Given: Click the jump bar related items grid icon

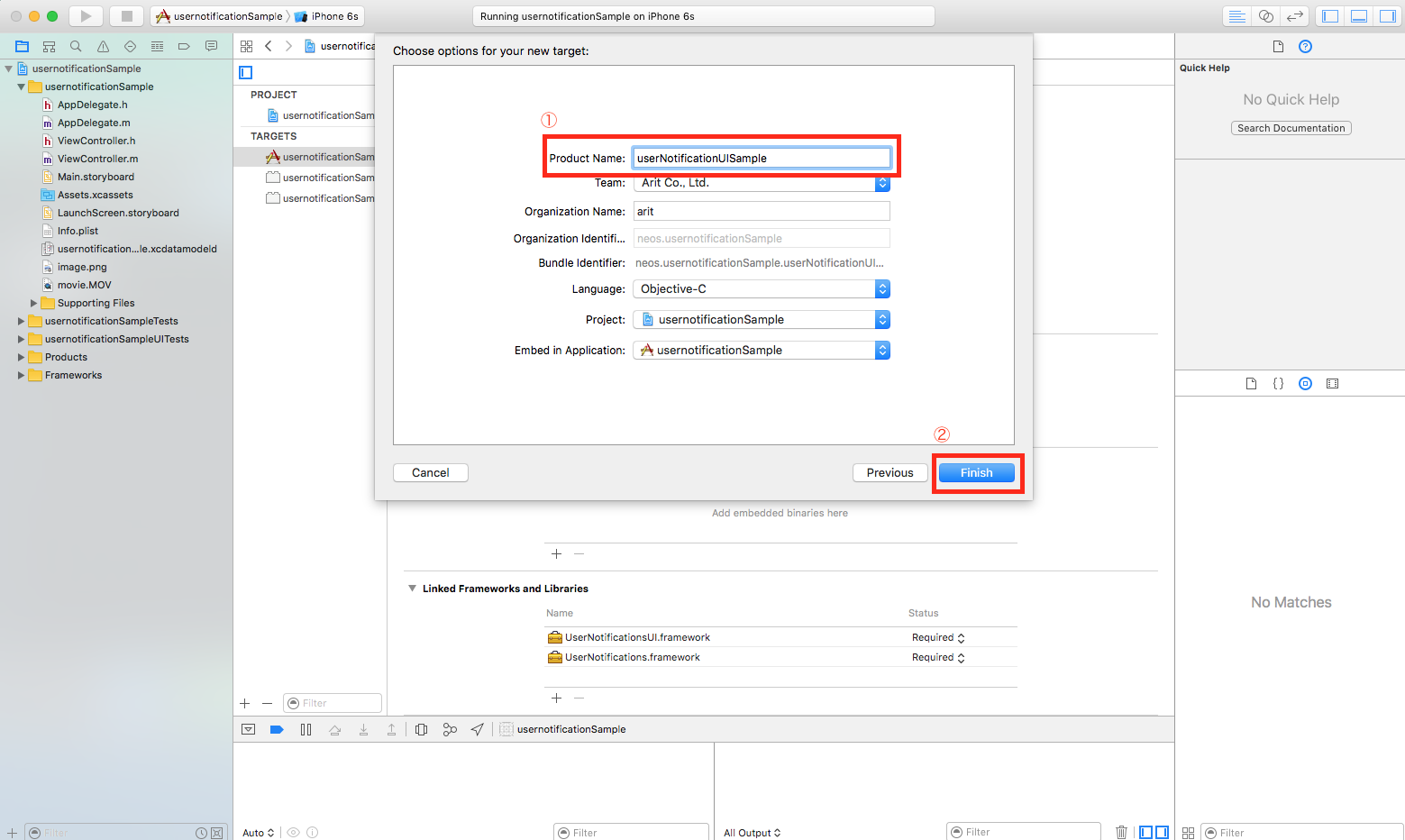Looking at the screenshot, I should pyautogui.click(x=246, y=46).
